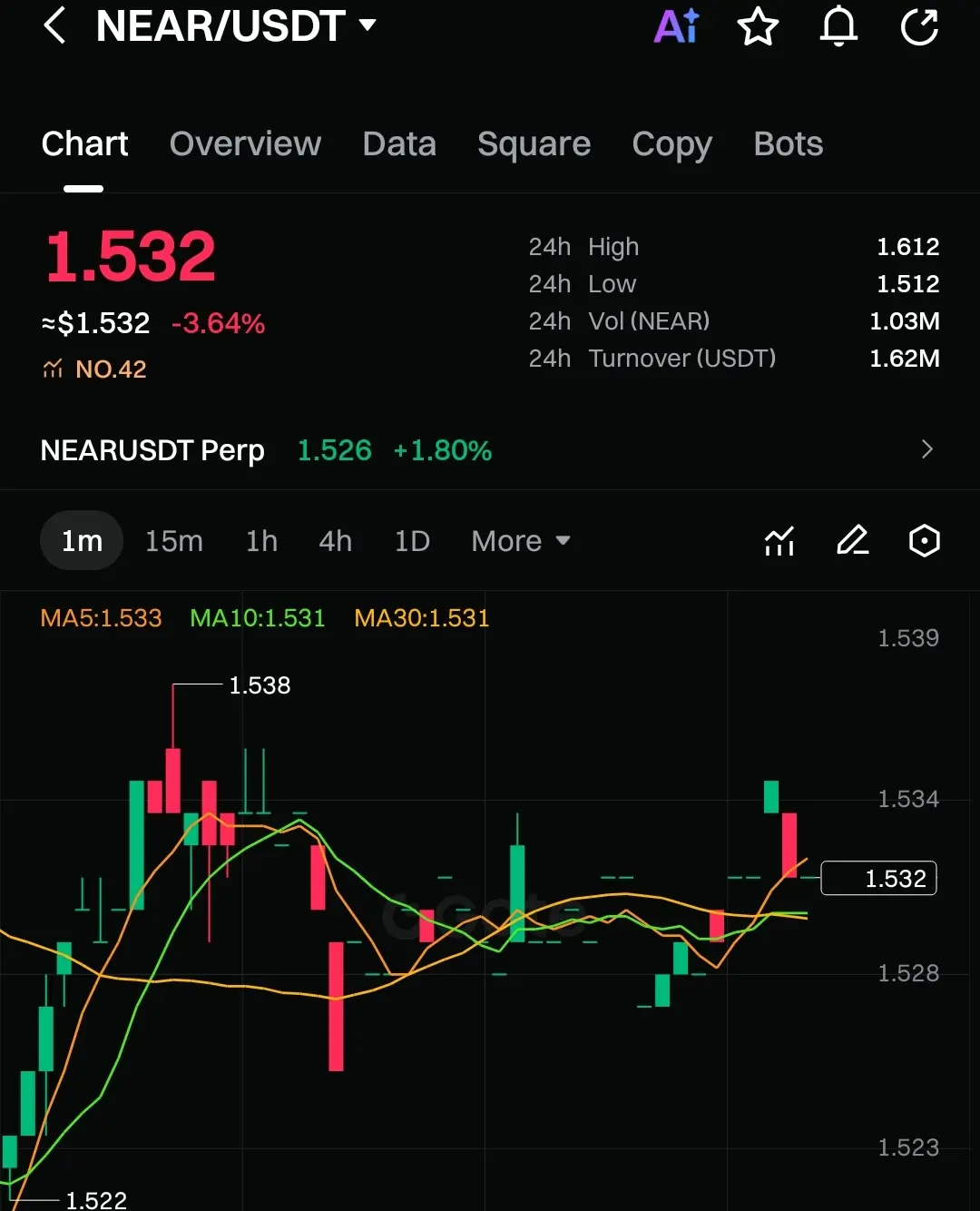Open the AI assistant icon
980x1211 pixels.
(677, 26)
